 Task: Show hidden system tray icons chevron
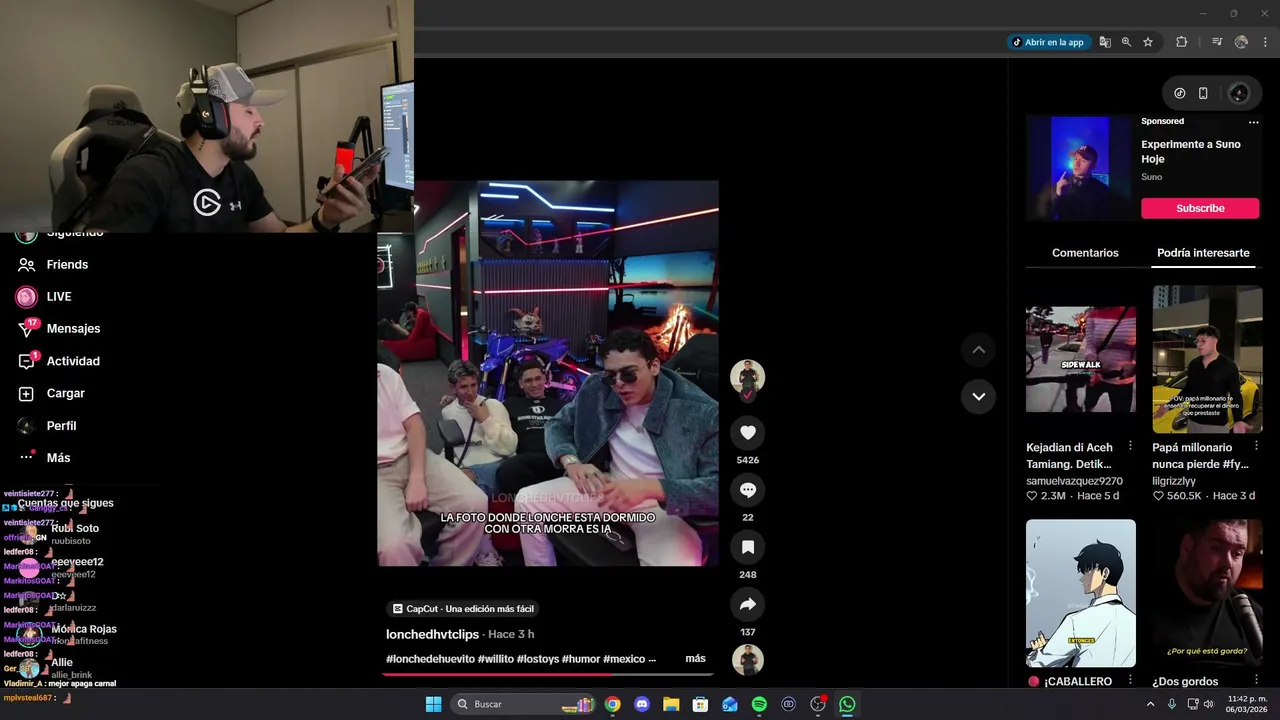1150,704
